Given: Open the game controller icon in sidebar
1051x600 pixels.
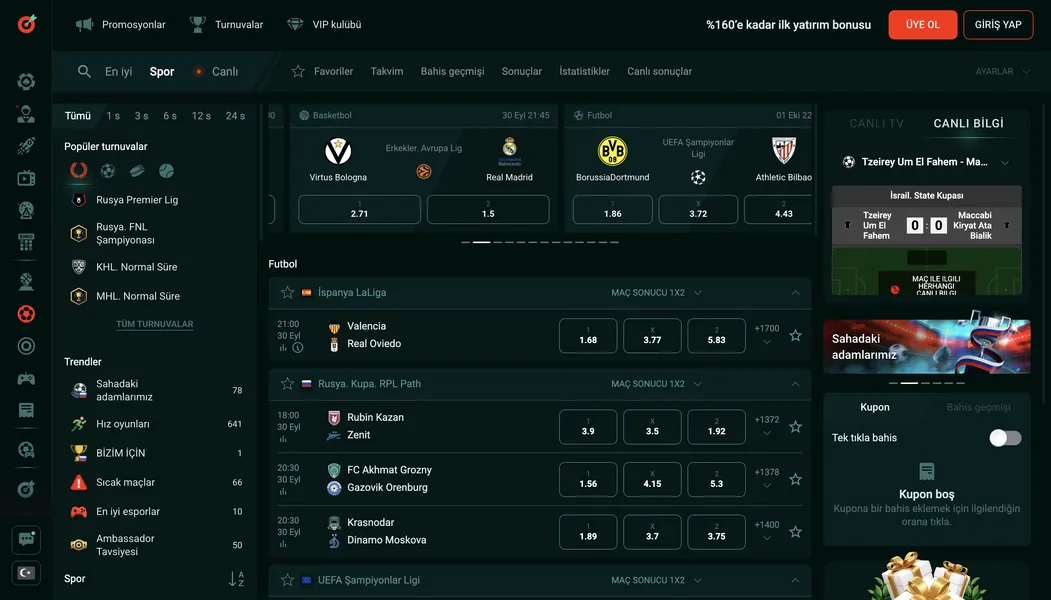Looking at the screenshot, I should click(x=26, y=379).
